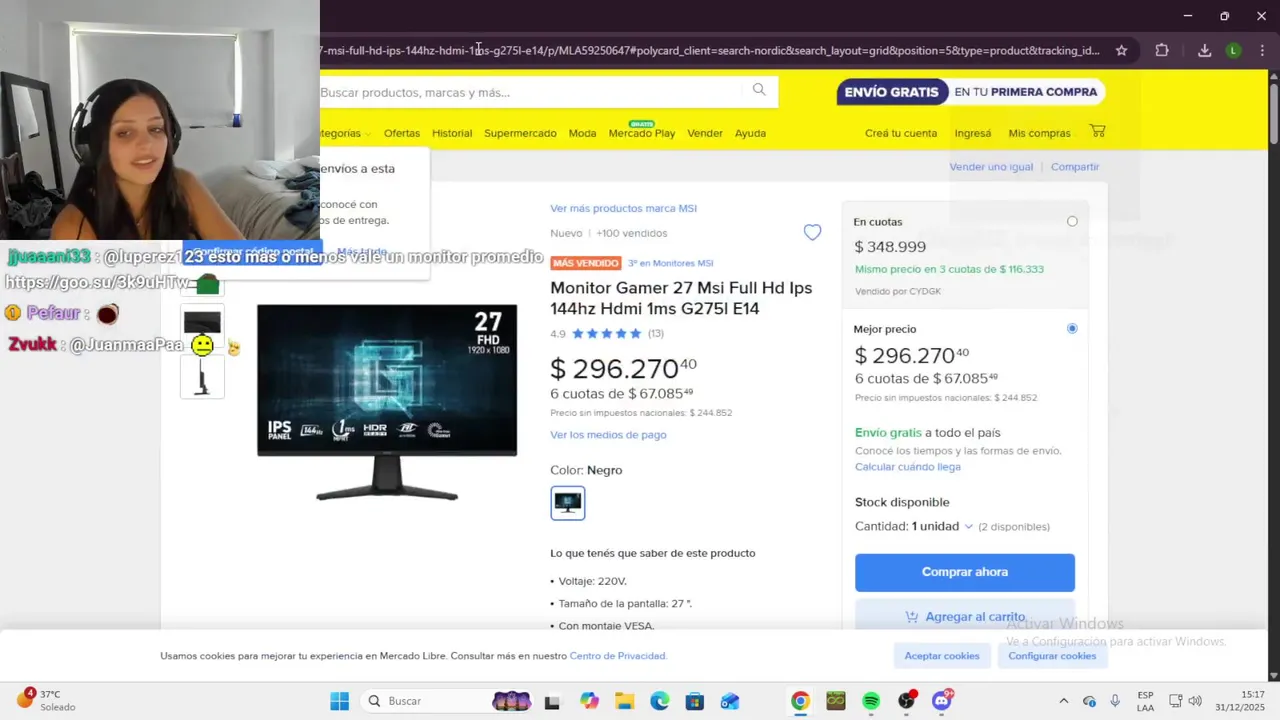This screenshot has width=1280, height=720.
Task: Click 'Aceptar cookies' button
Action: click(942, 656)
